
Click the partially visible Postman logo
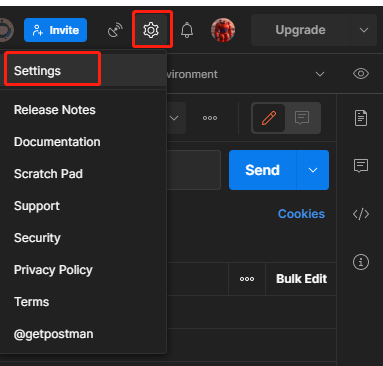[7, 30]
